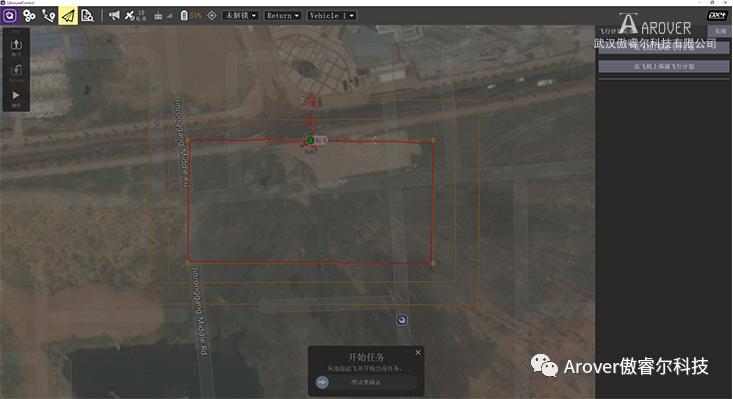This screenshot has width=733, height=399.
Task: Close the 开始任务 confirmation popup
Action: click(x=418, y=352)
